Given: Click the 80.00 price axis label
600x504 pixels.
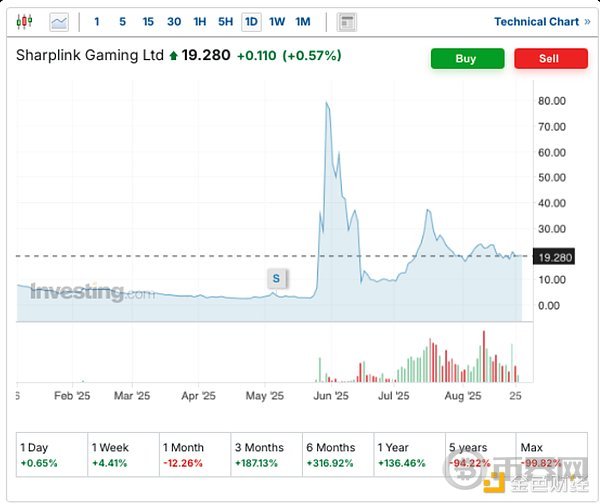Looking at the screenshot, I should click(552, 101).
